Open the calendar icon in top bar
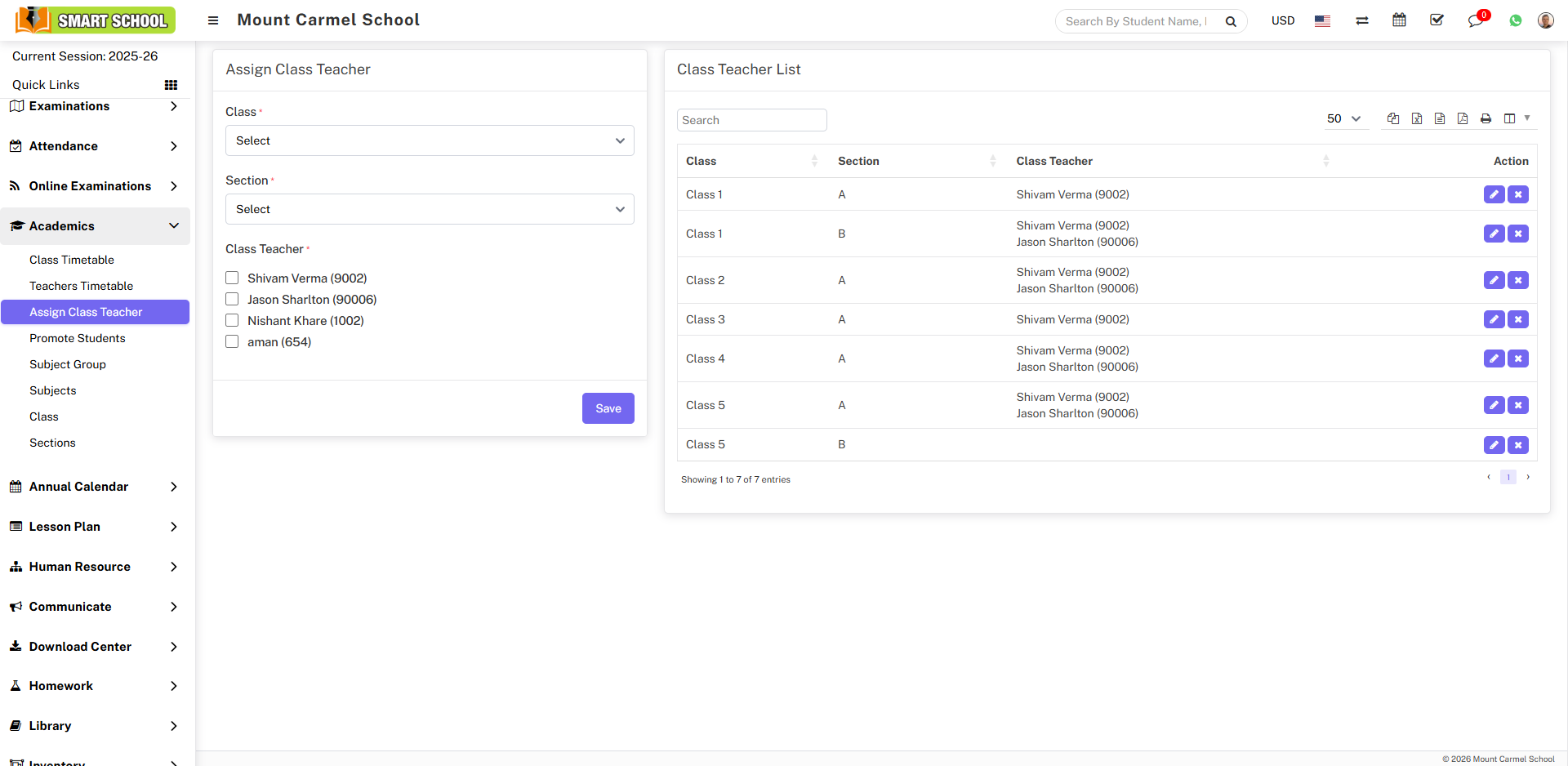The width and height of the screenshot is (1568, 766). pos(1399,20)
